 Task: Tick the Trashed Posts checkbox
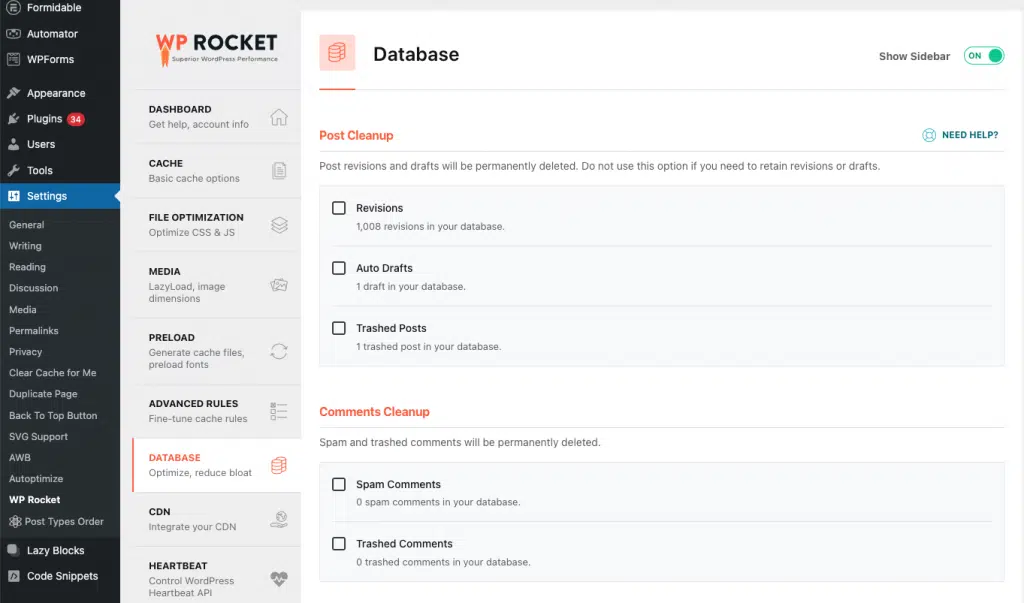338,328
